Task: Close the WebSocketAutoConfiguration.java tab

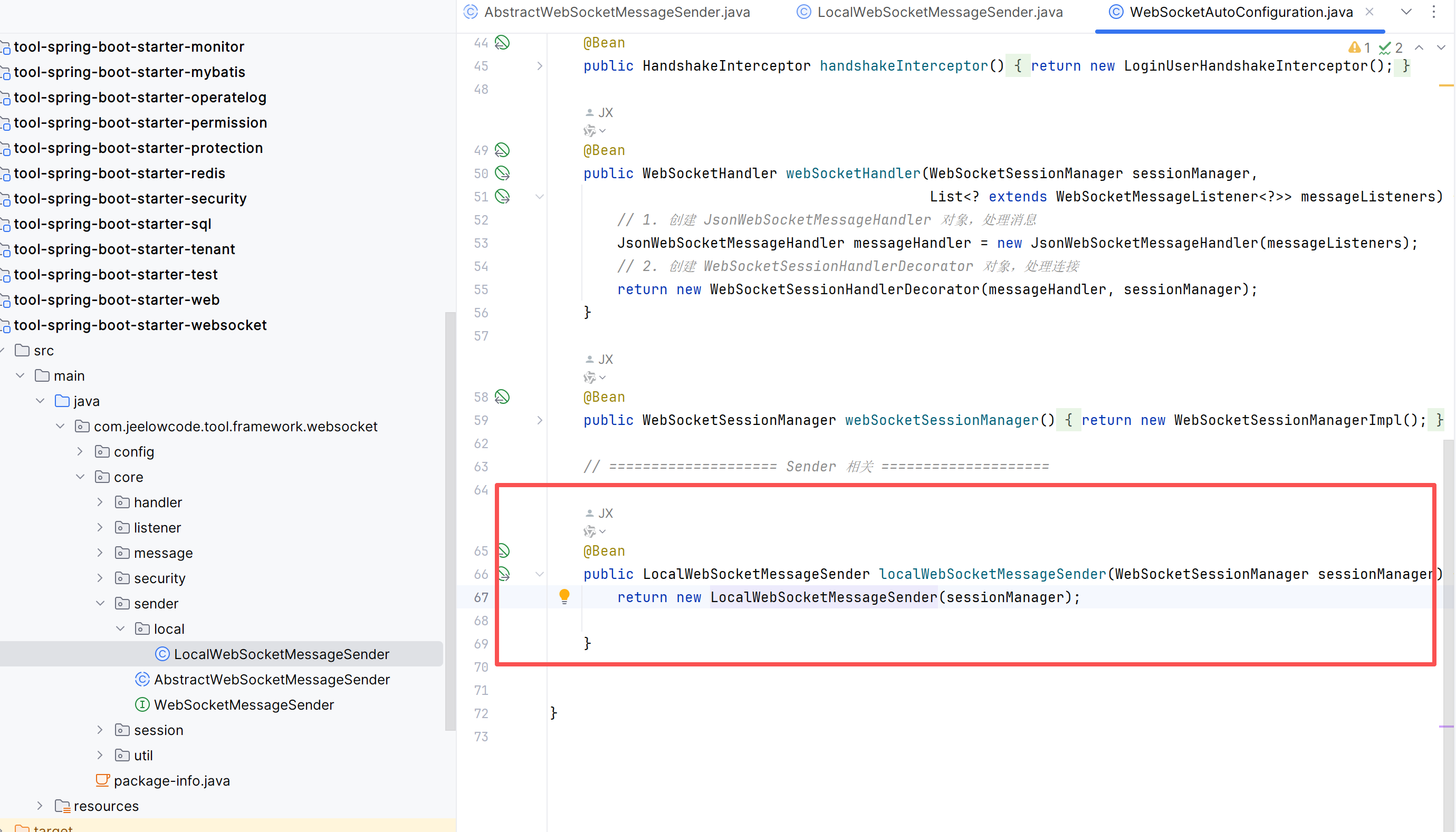Action: coord(1369,12)
